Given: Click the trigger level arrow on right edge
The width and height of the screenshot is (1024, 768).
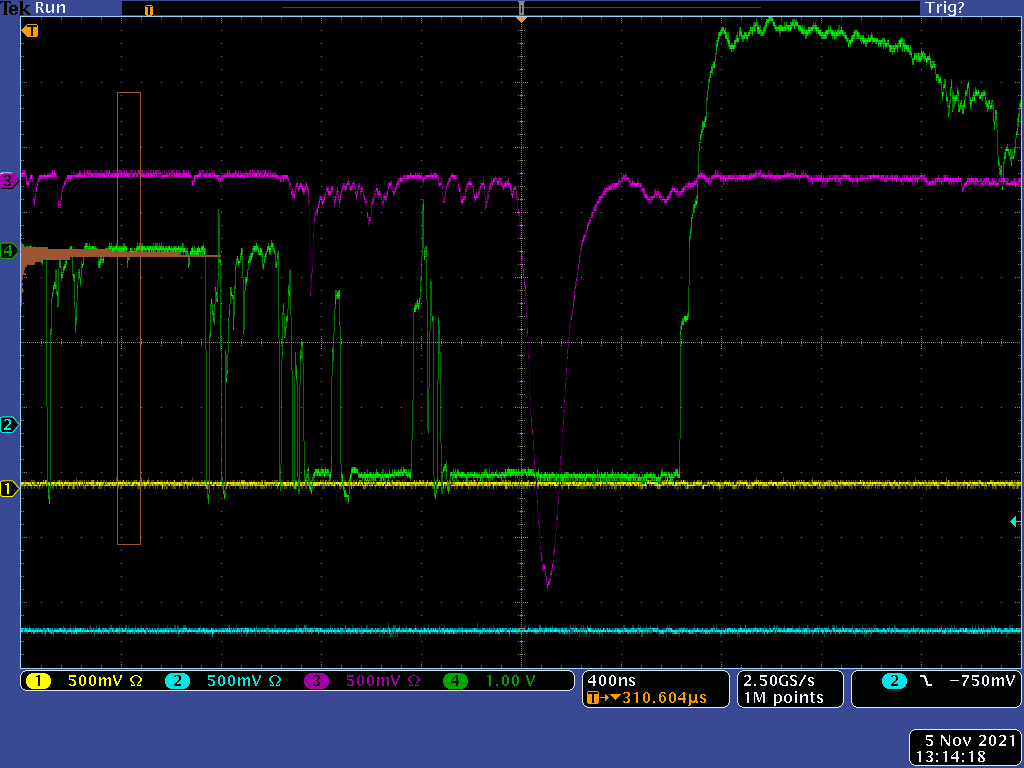Looking at the screenshot, I should click(x=1014, y=521).
